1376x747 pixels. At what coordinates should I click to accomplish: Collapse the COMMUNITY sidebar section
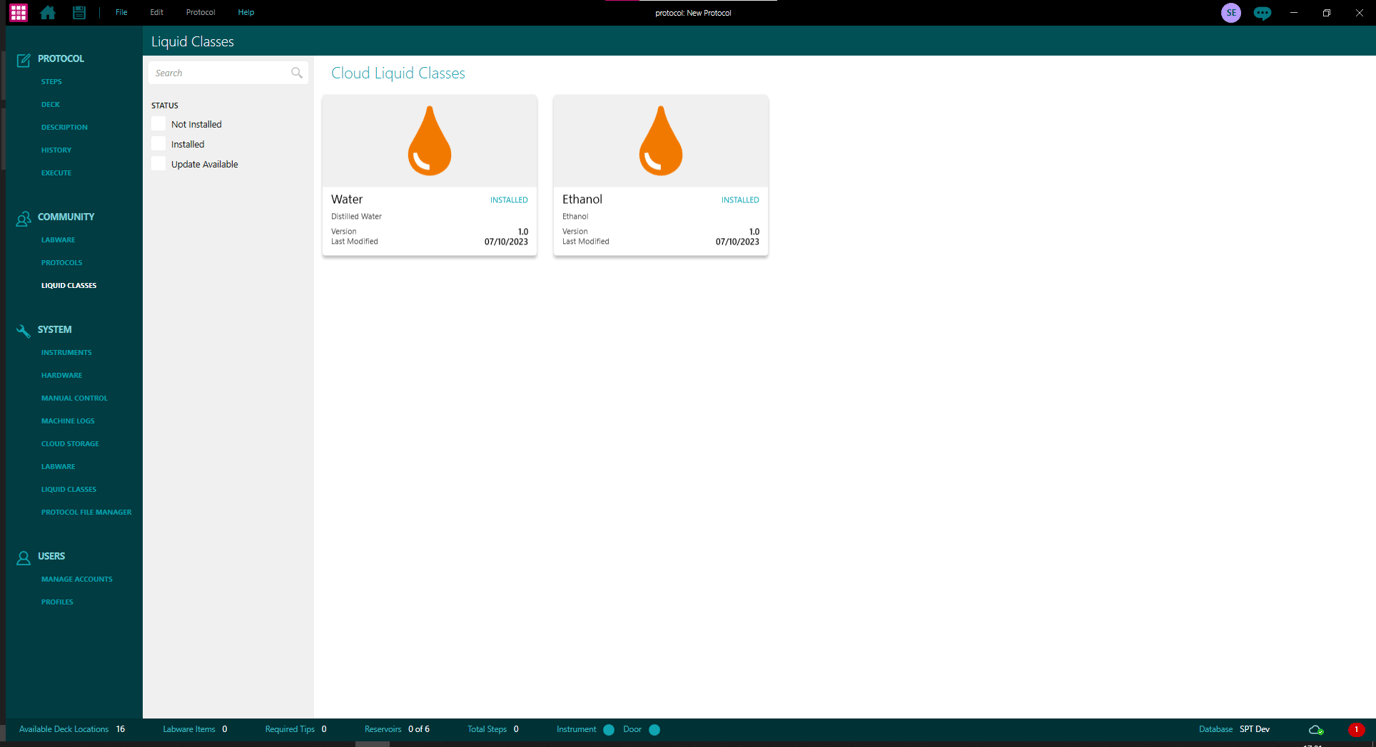tap(66, 216)
